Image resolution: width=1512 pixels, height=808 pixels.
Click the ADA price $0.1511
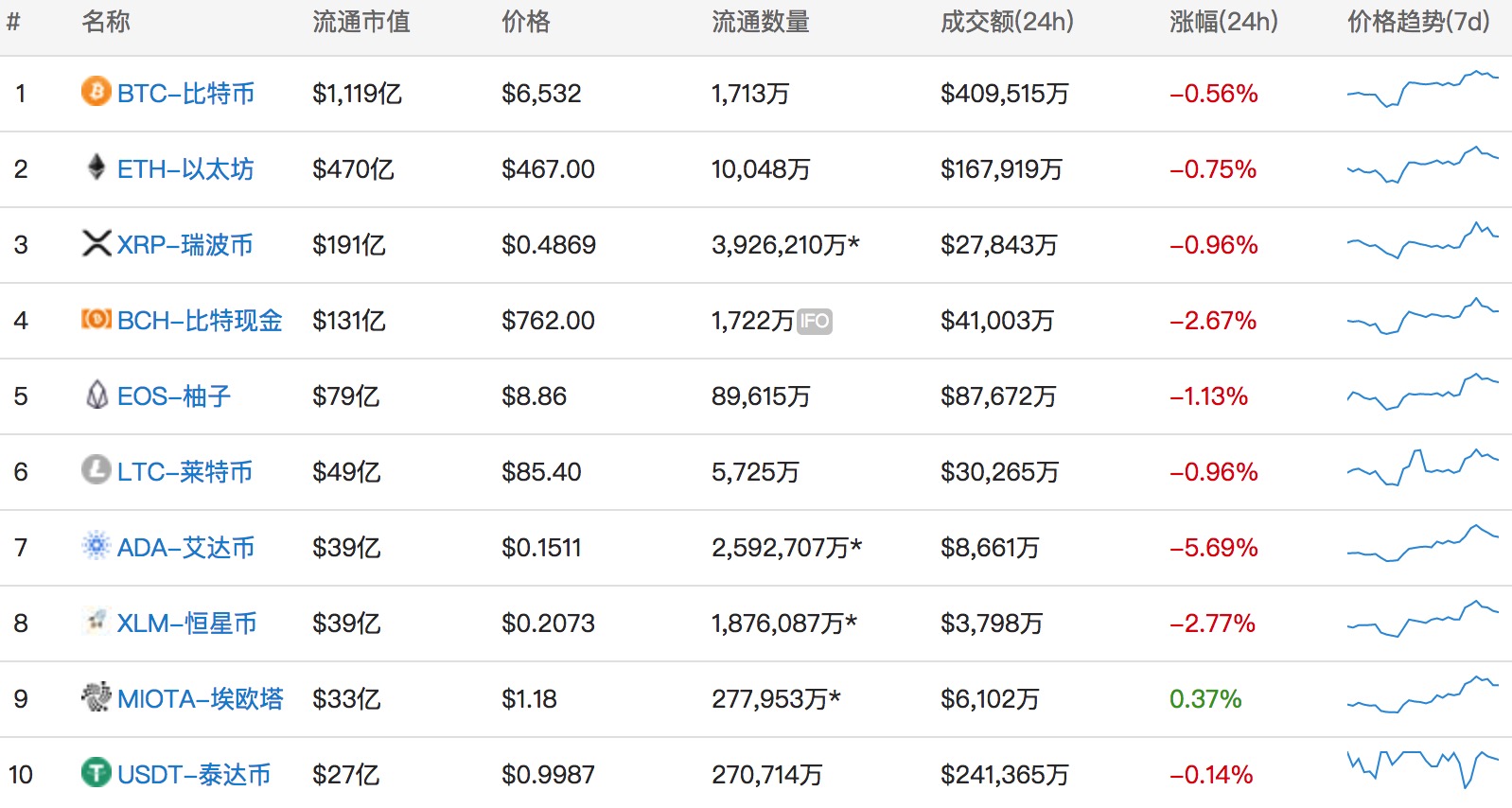coord(541,548)
